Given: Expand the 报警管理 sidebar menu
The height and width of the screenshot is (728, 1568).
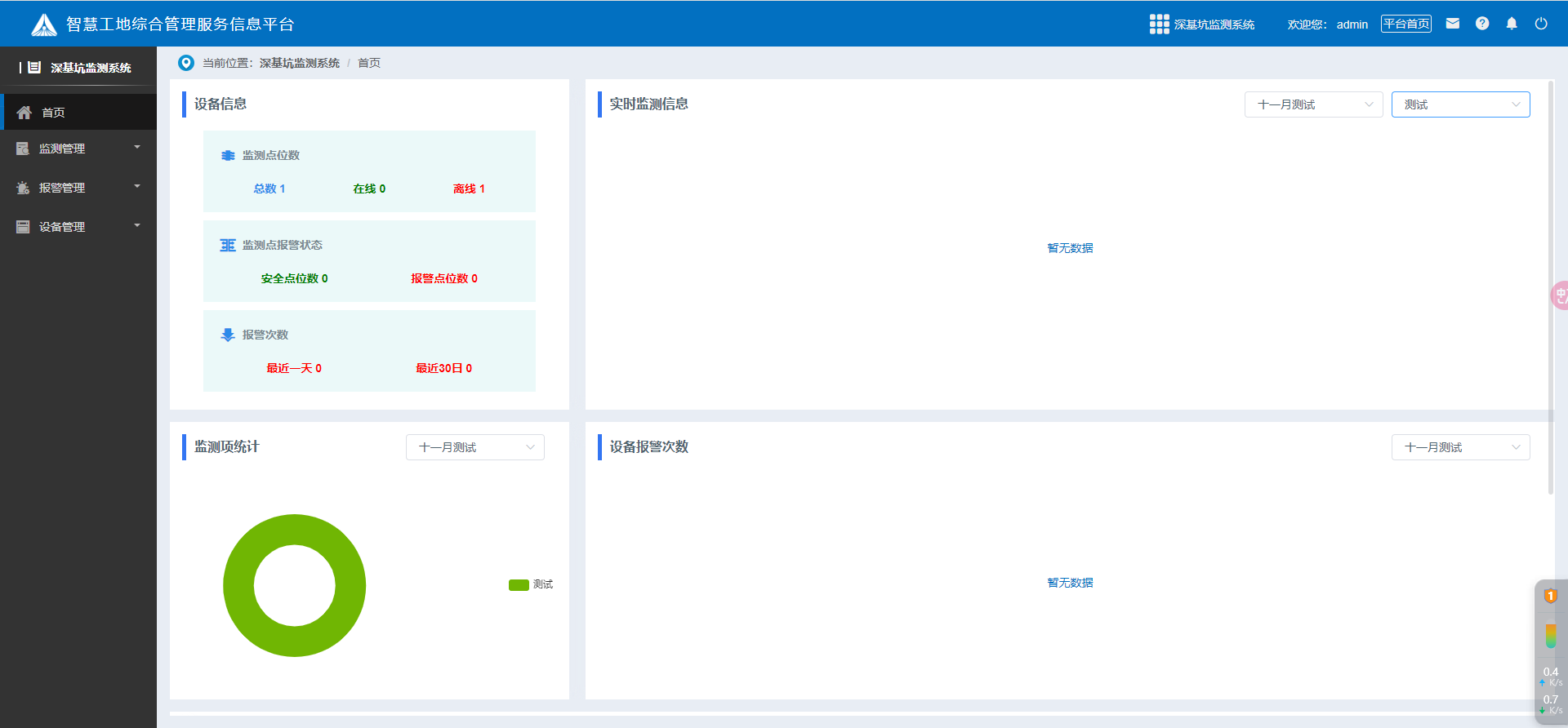Looking at the screenshot, I should (78, 188).
